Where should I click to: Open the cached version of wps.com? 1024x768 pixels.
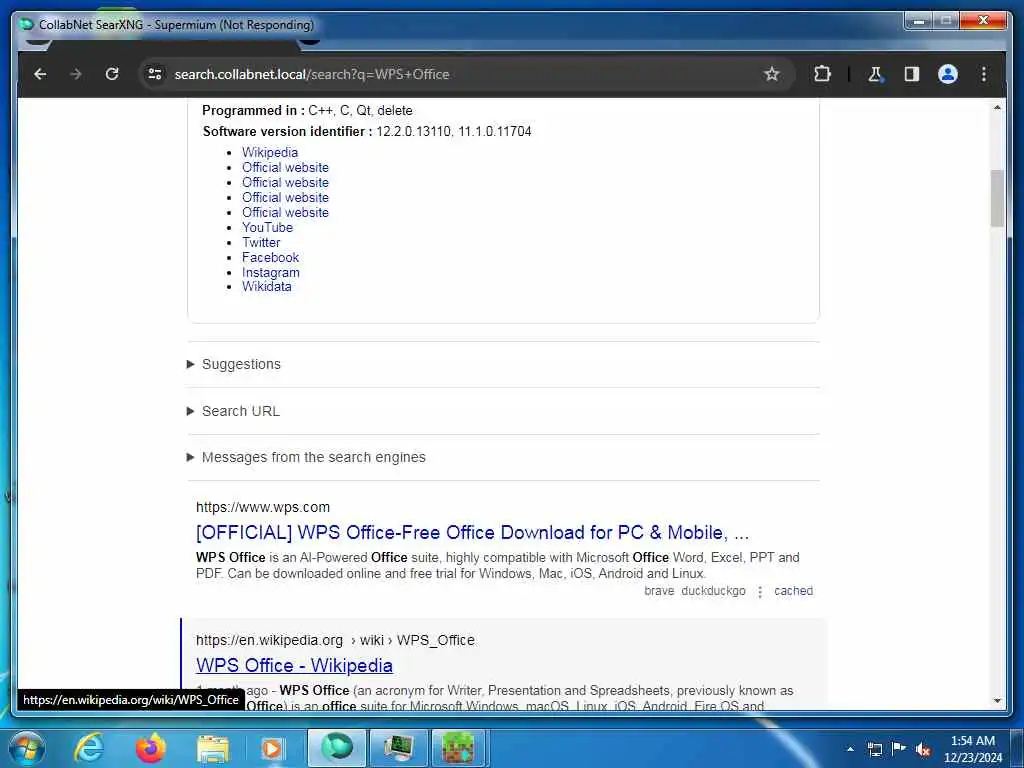click(x=793, y=591)
